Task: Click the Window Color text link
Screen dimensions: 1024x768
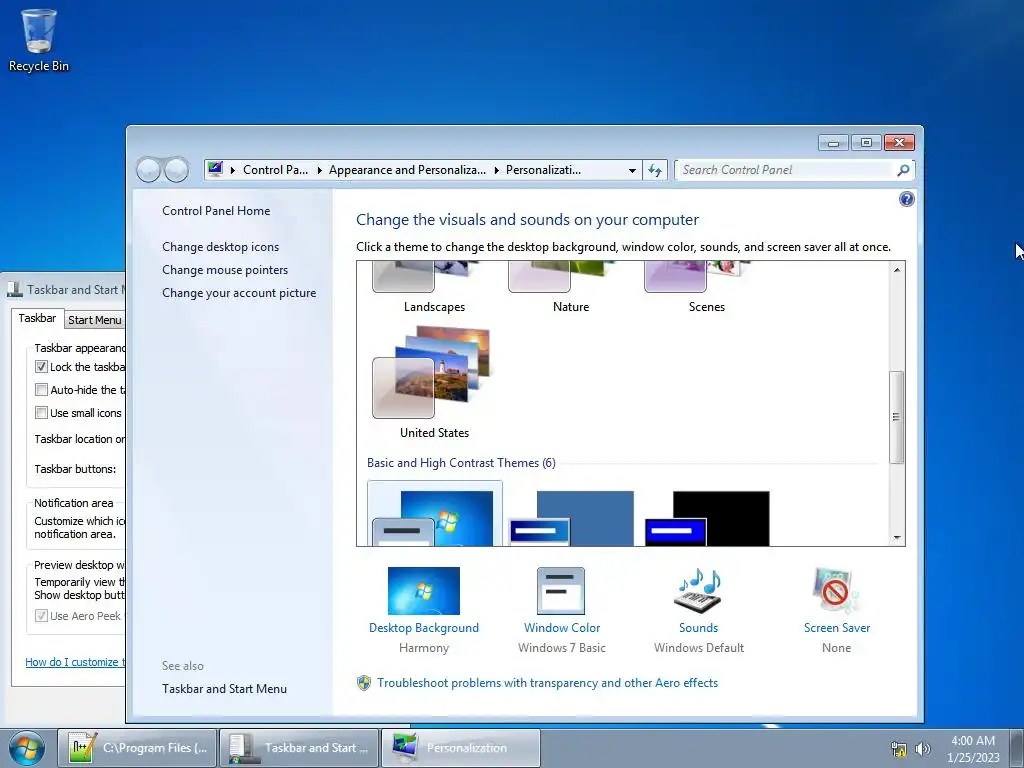Action: click(562, 628)
